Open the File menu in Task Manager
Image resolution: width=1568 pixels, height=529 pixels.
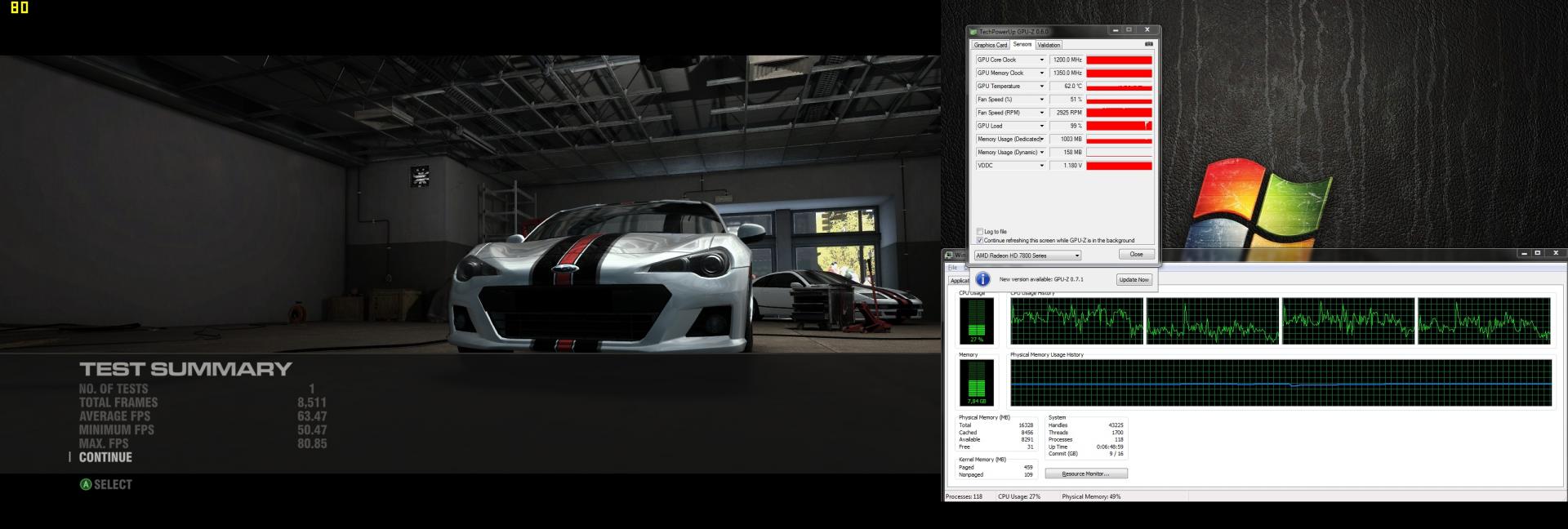[952, 268]
